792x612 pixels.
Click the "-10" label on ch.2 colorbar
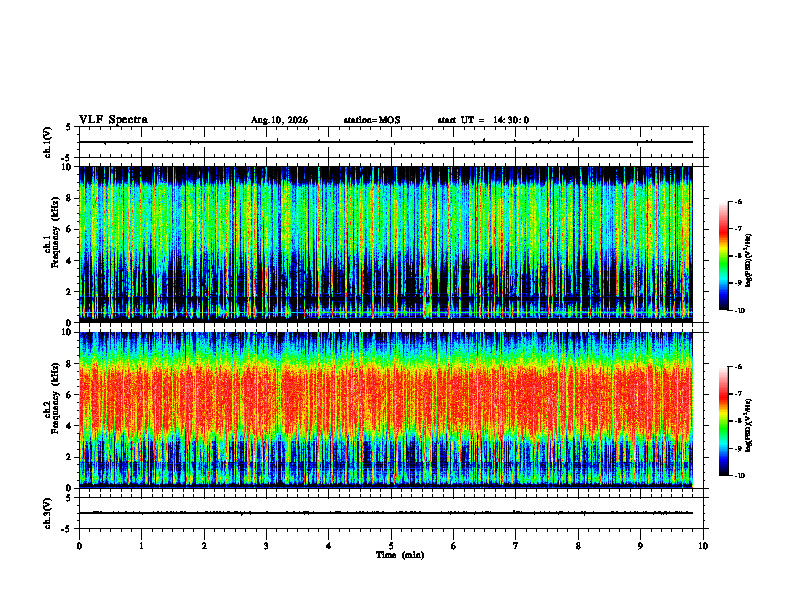point(740,475)
